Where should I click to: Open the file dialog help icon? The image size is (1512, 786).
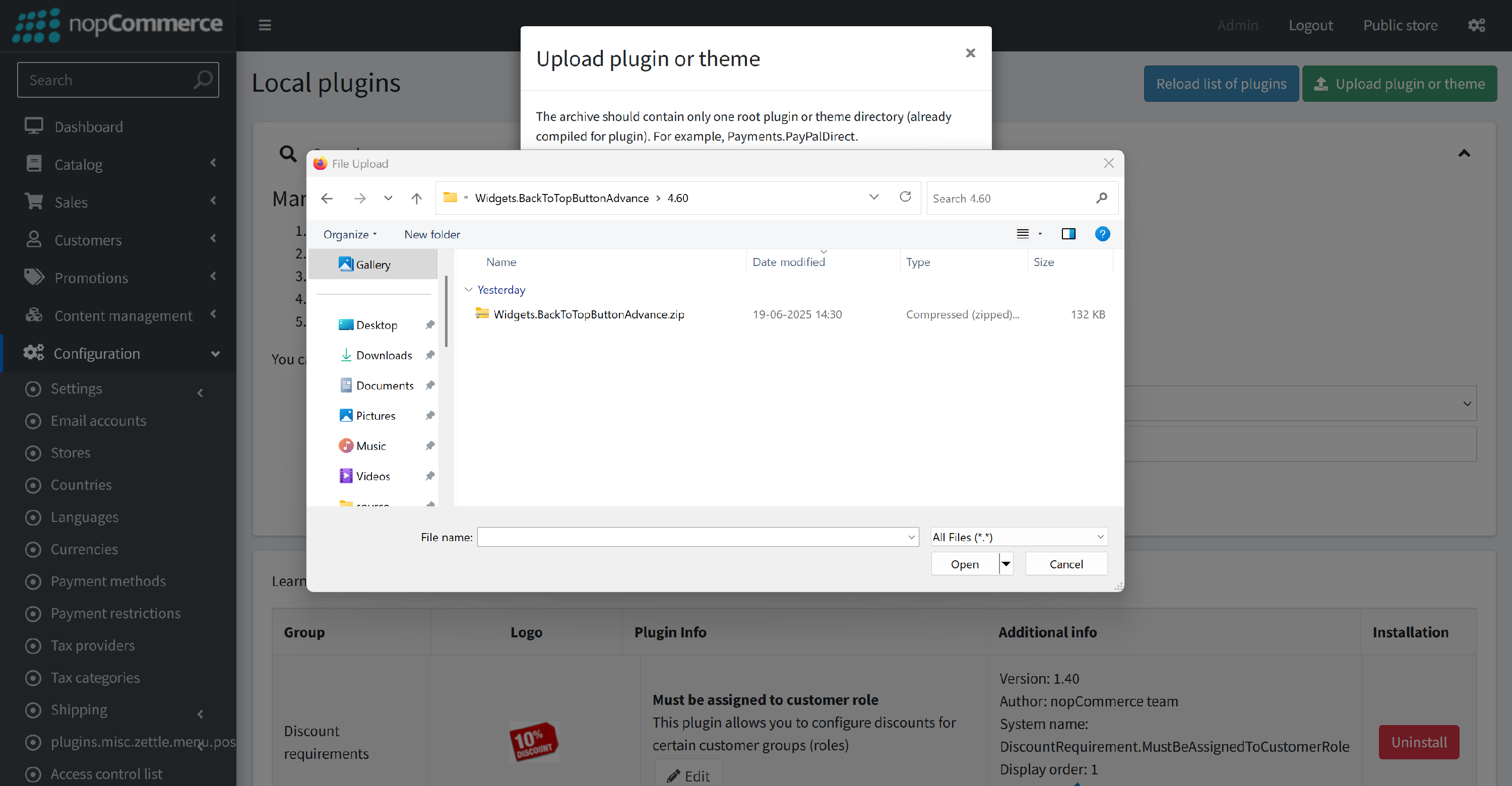pyautogui.click(x=1102, y=234)
